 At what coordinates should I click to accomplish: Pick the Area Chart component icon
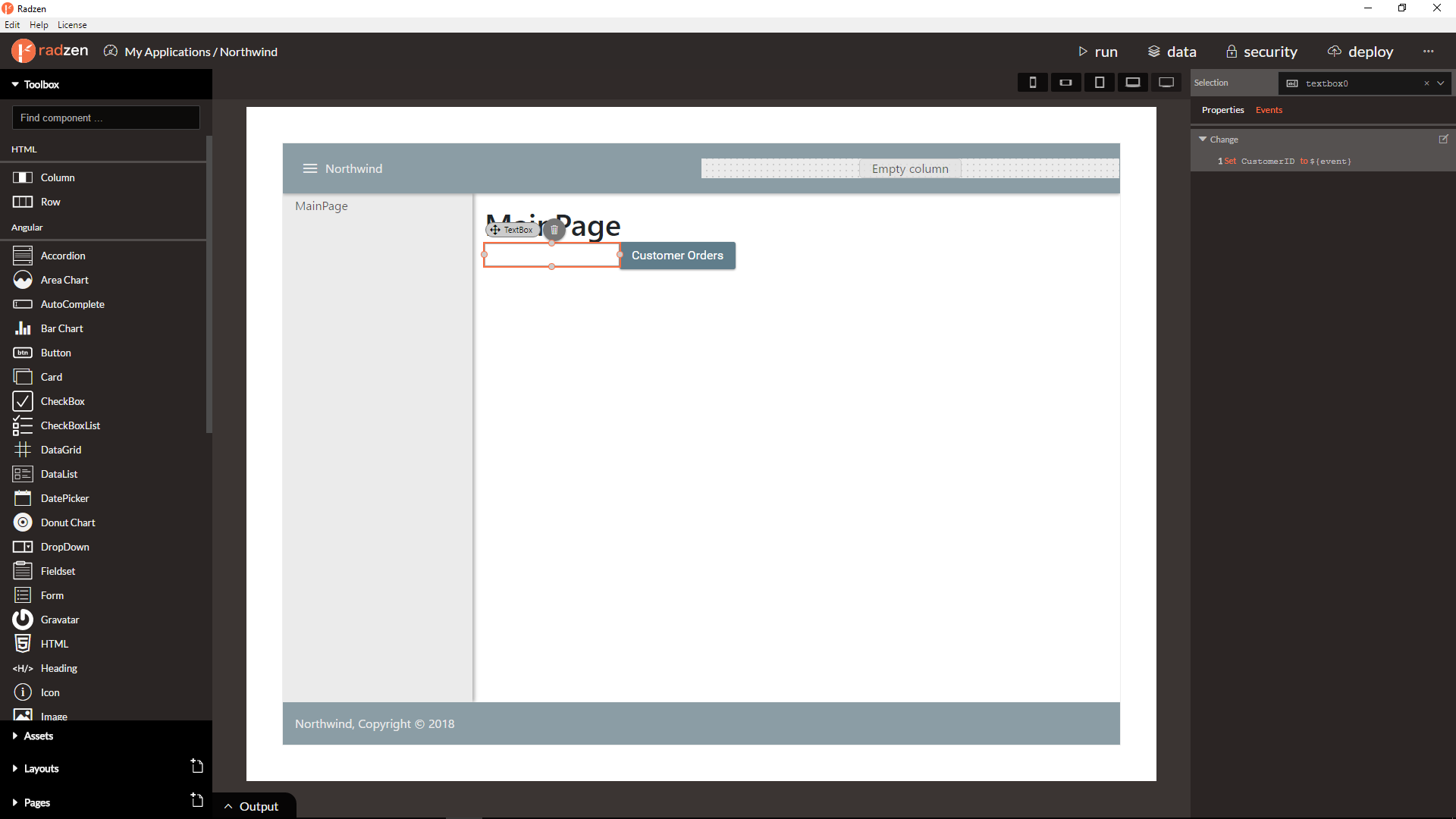pos(23,280)
